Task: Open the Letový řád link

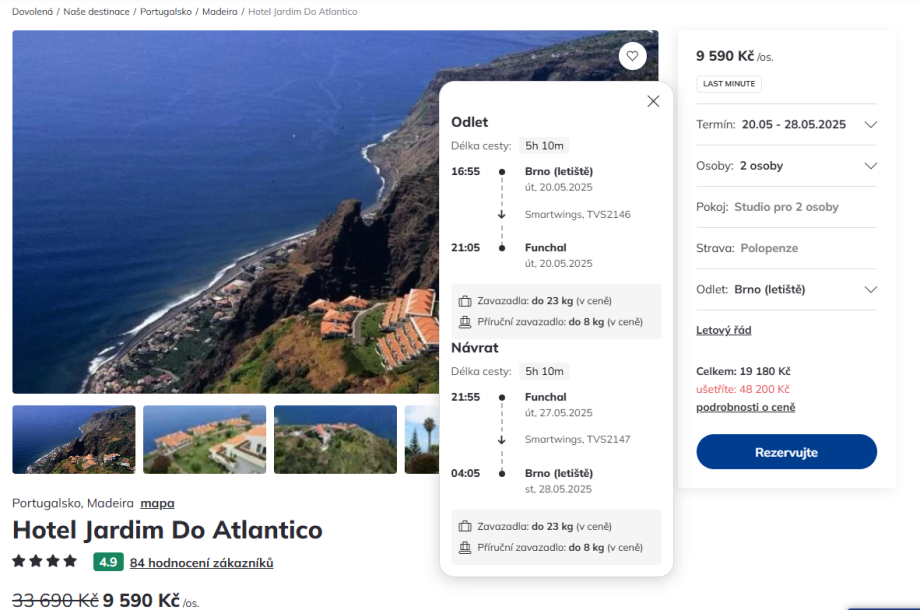Action: [724, 330]
